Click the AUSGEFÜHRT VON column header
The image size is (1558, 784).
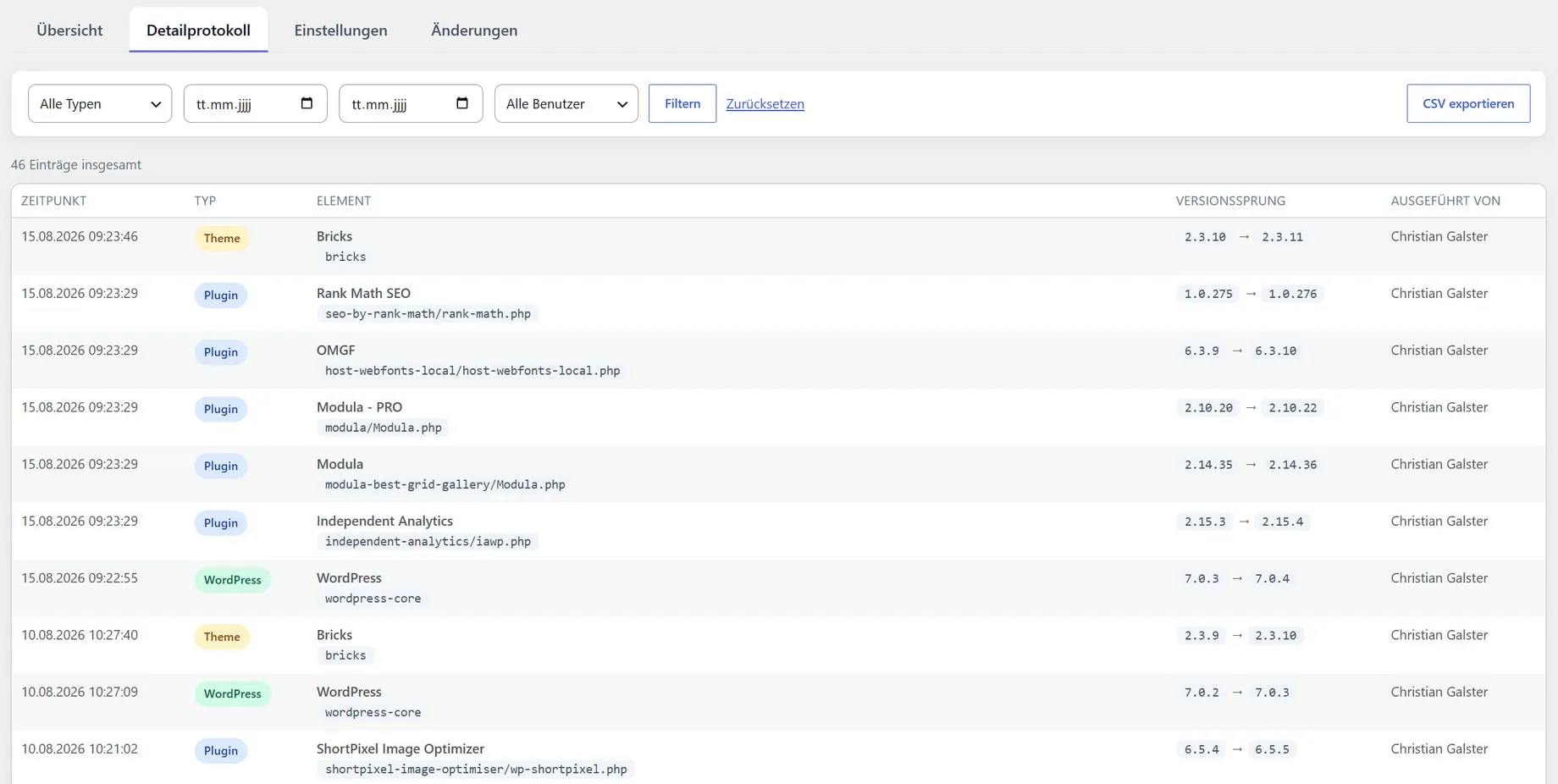click(1445, 201)
